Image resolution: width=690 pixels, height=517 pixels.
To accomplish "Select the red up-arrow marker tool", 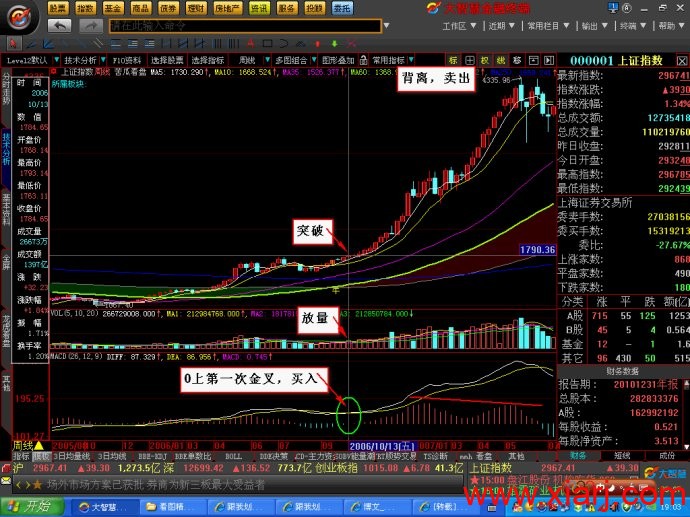I will [x=318, y=44].
